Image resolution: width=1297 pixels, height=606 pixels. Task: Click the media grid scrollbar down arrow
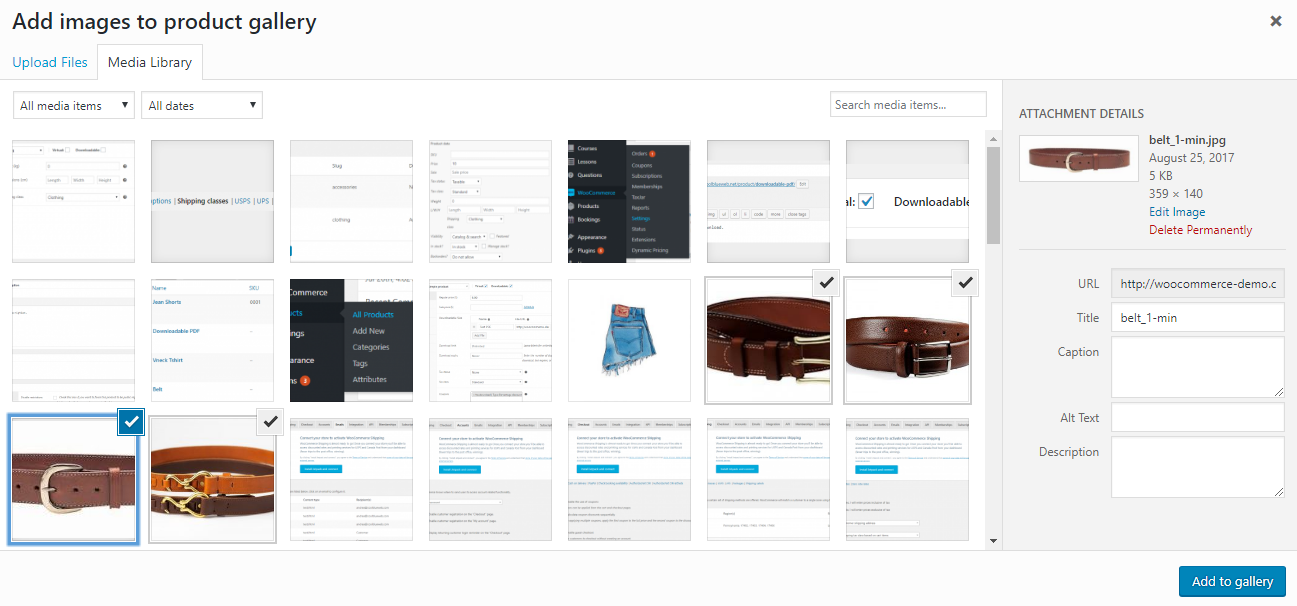click(993, 540)
